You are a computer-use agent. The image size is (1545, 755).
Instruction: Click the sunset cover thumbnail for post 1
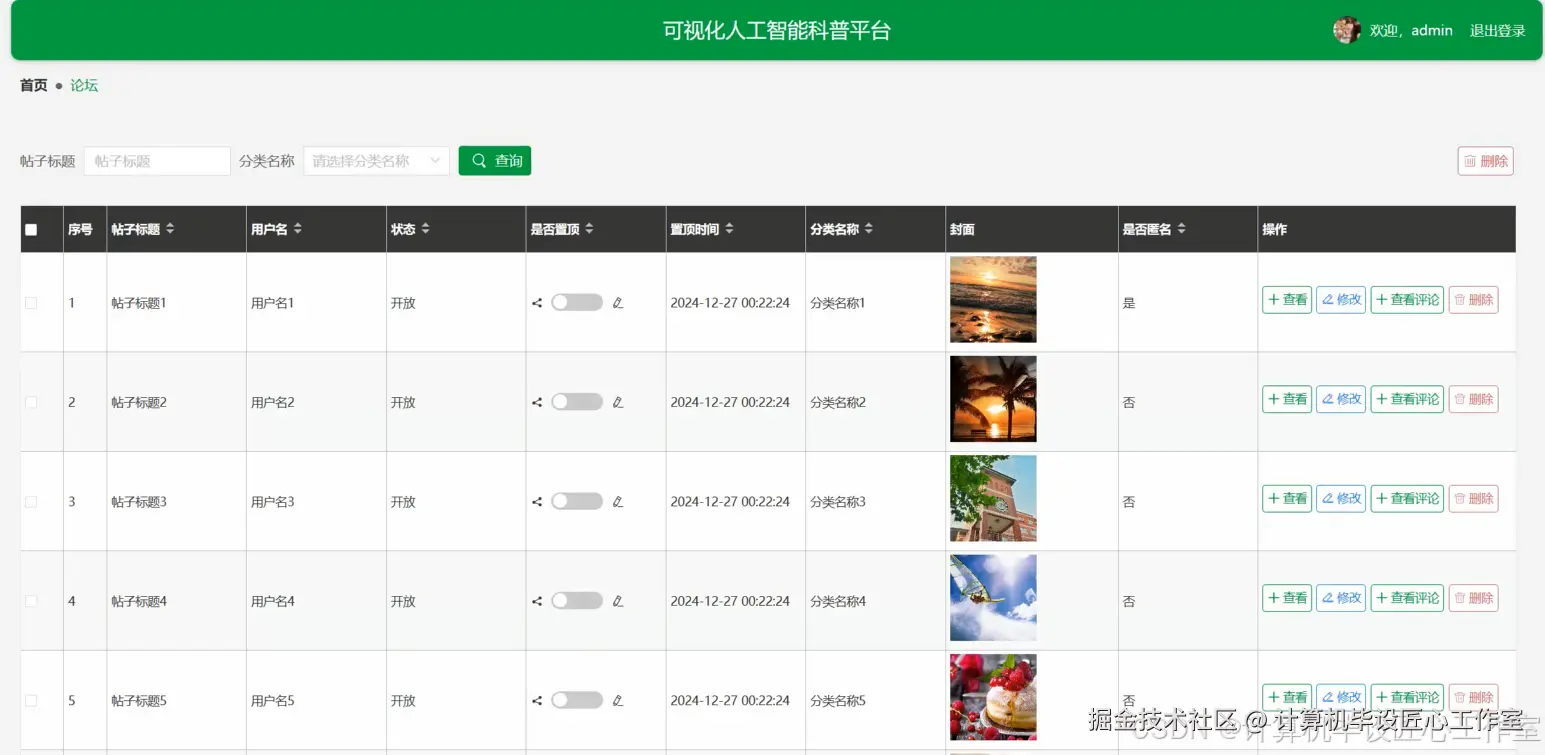992,299
